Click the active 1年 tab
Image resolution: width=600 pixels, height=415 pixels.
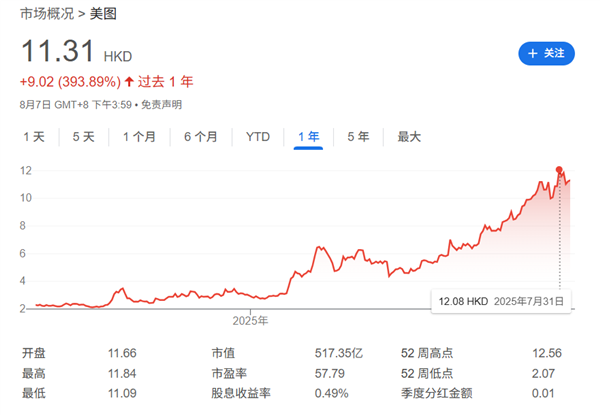point(308,137)
